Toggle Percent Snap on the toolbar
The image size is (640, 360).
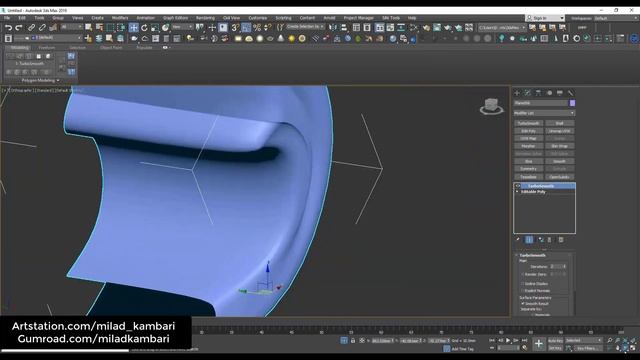click(257, 28)
